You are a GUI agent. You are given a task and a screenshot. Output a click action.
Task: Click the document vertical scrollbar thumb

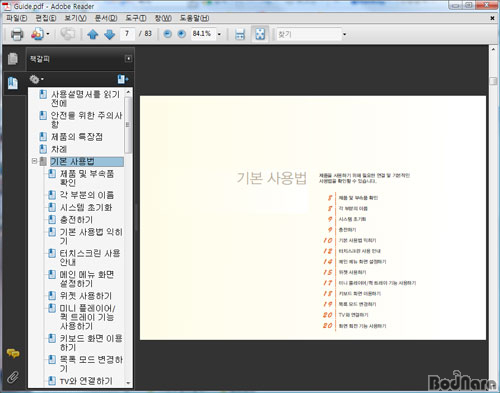point(493,81)
